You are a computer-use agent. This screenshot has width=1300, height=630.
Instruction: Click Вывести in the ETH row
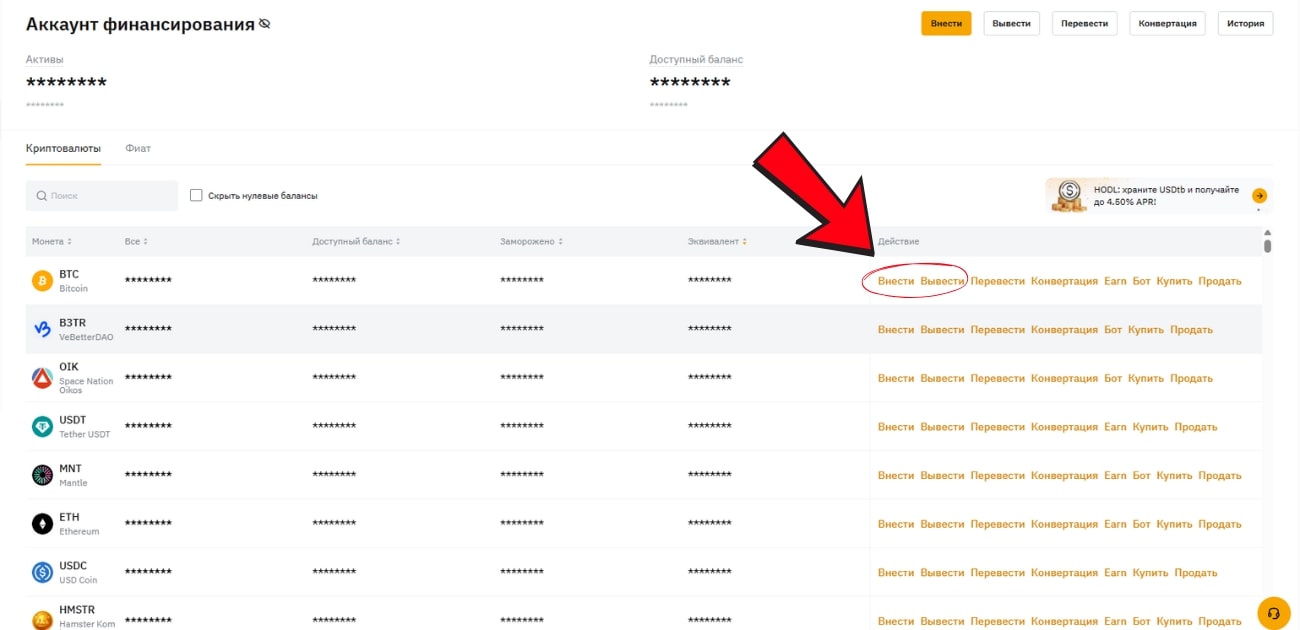point(942,524)
